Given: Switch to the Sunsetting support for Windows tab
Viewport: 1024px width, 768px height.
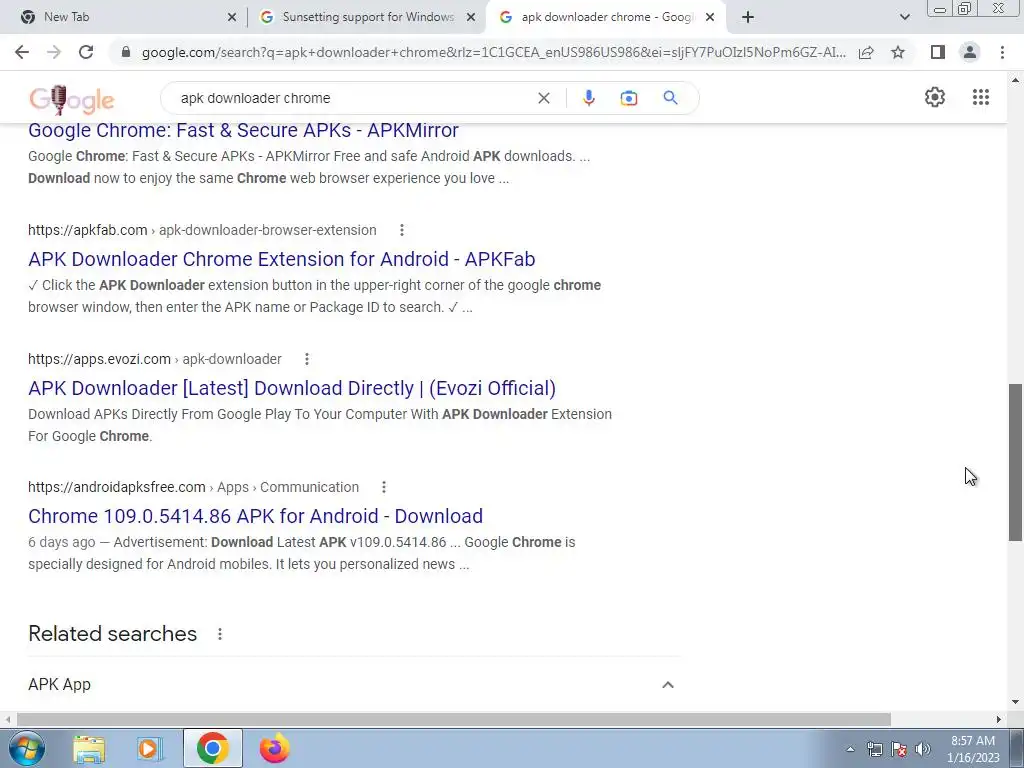Looking at the screenshot, I should [x=368, y=17].
